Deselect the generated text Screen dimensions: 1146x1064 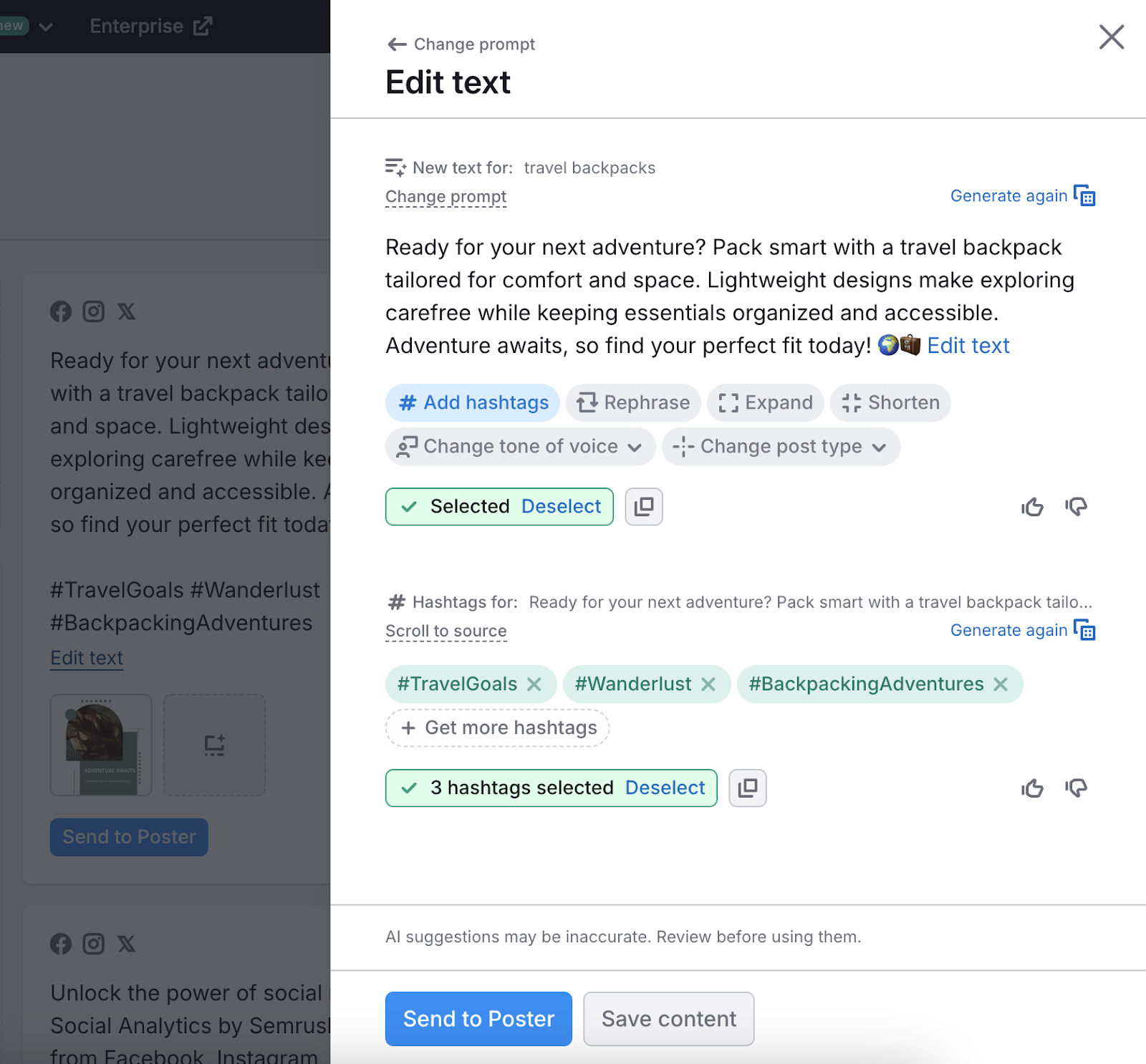[x=561, y=506]
